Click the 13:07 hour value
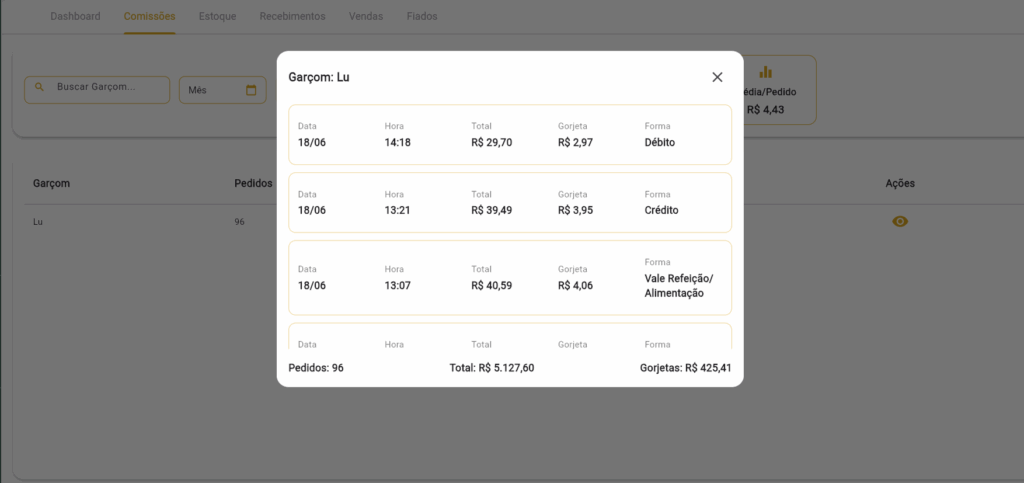This screenshot has height=483, width=1024. (x=398, y=285)
